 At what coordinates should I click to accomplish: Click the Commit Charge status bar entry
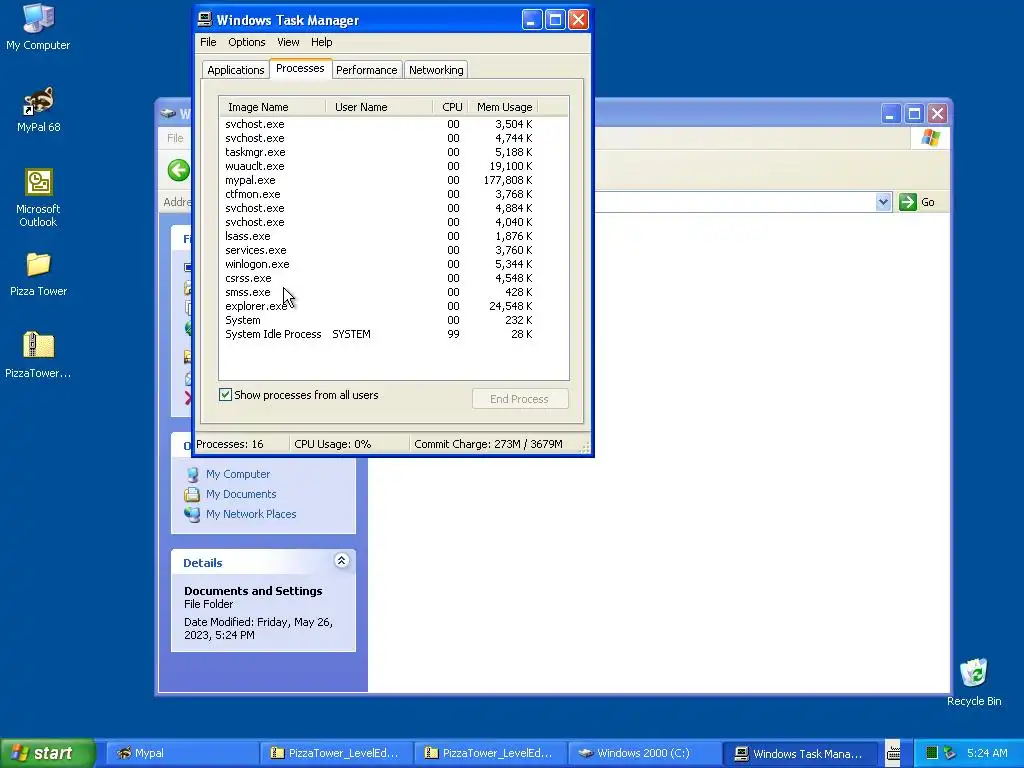(x=488, y=444)
